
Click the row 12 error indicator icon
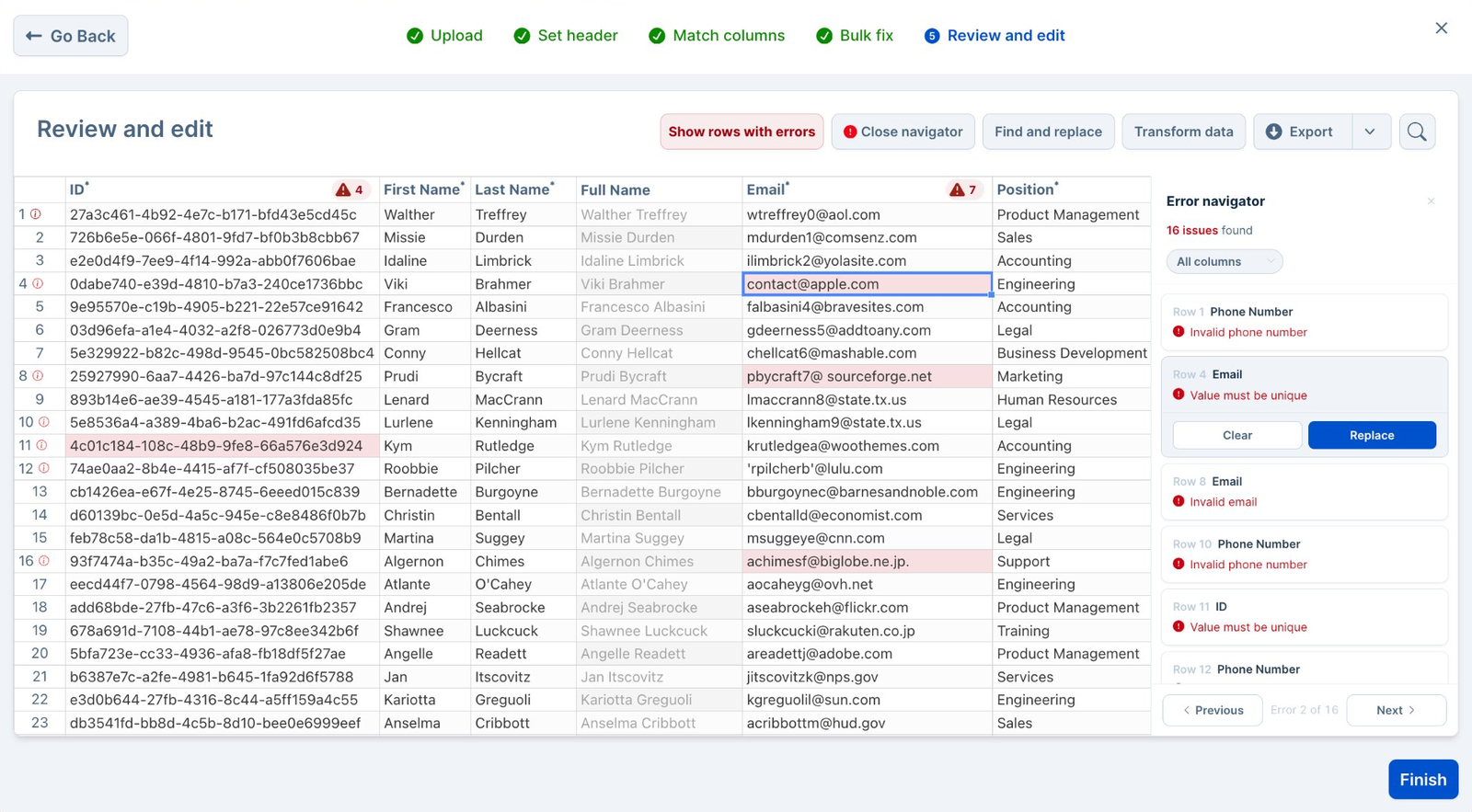click(43, 468)
